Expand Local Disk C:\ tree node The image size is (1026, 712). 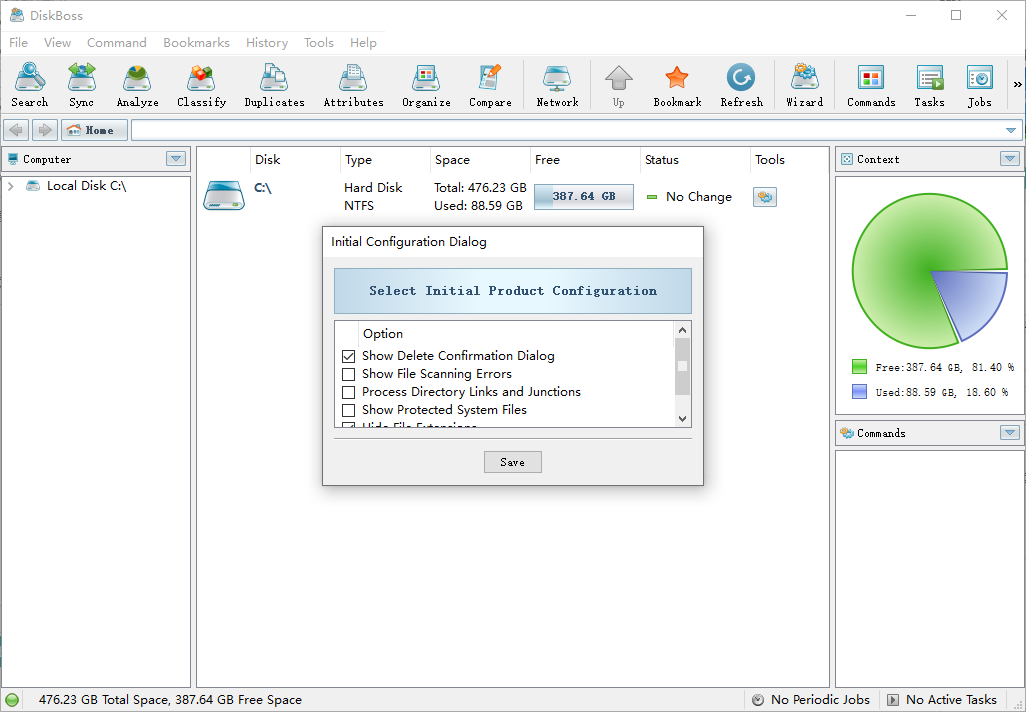[10, 186]
